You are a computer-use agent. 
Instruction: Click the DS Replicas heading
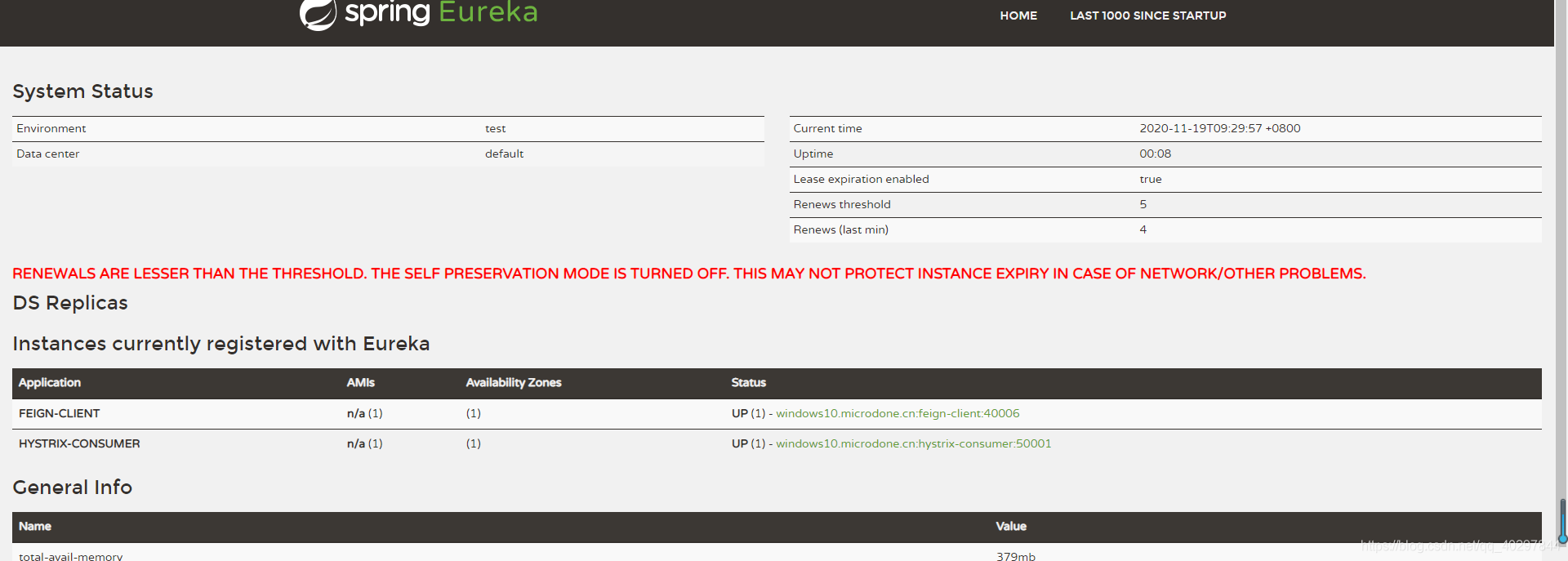click(x=70, y=303)
